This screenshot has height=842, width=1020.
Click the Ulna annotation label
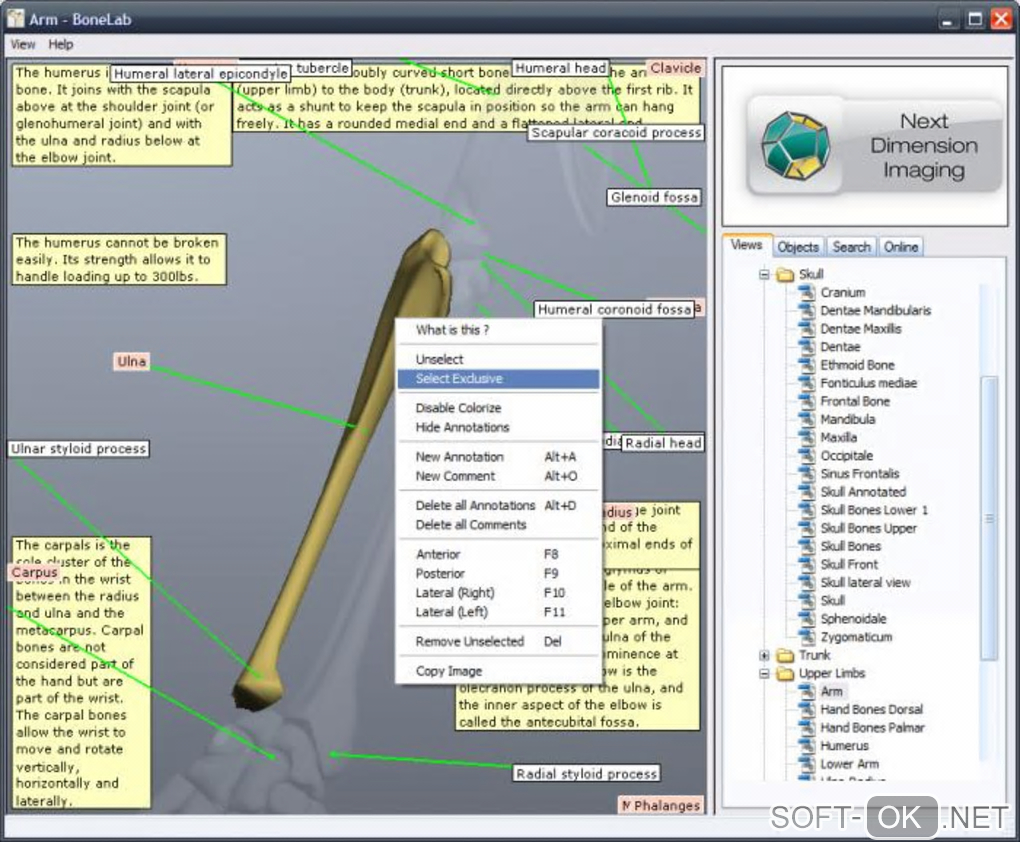131,362
